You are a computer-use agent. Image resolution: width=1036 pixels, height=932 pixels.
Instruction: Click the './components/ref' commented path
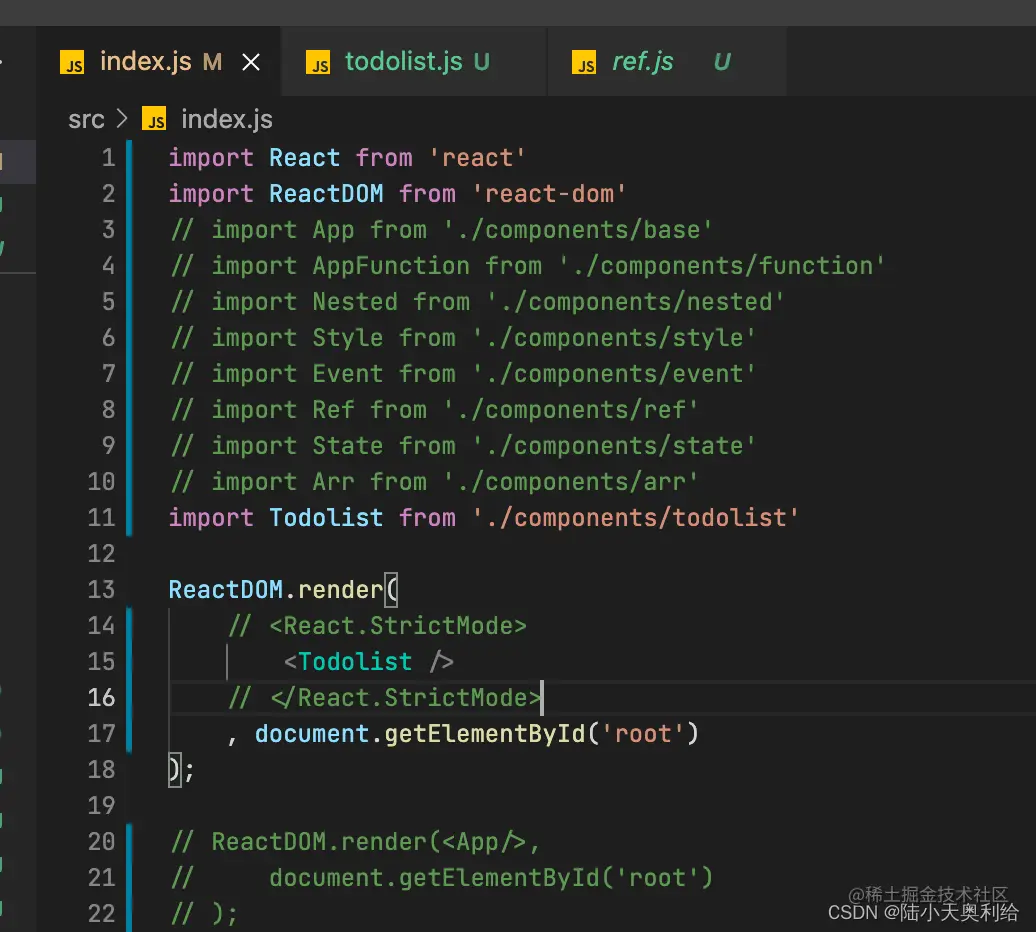570,410
